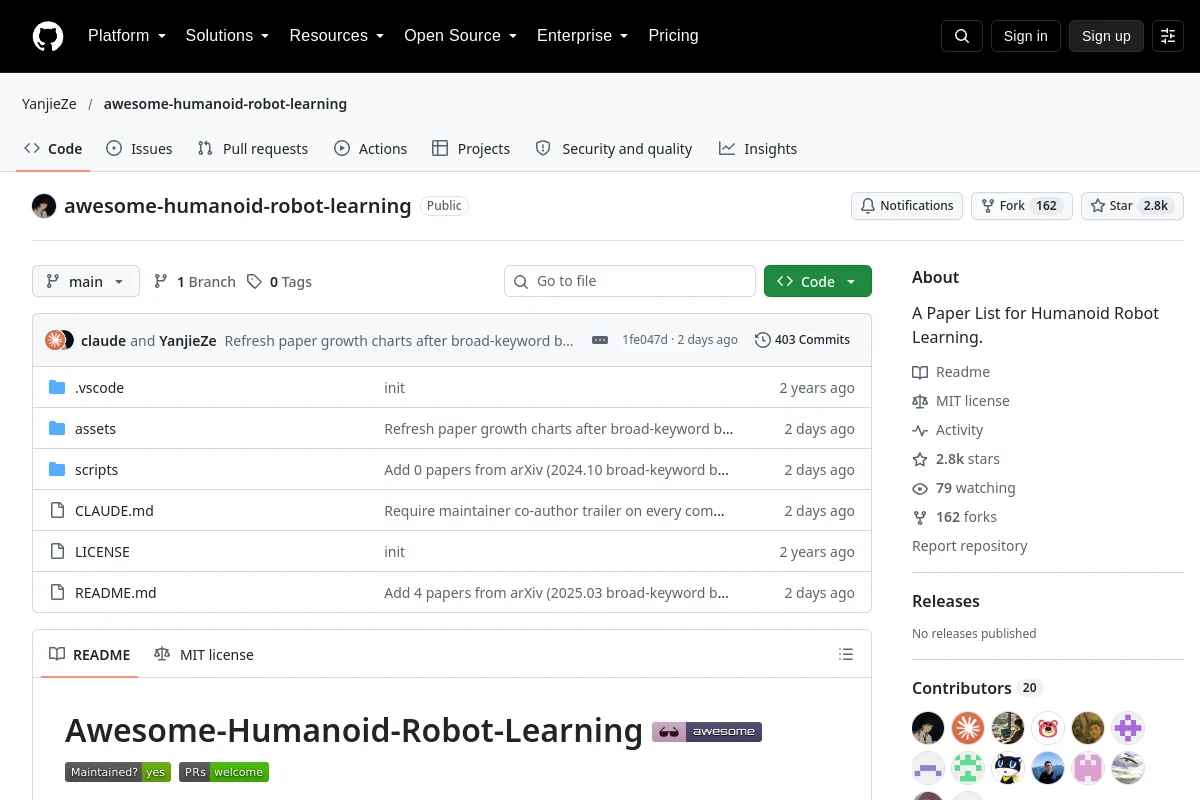
Task: Open commit hash 1fe047d
Action: (x=645, y=340)
